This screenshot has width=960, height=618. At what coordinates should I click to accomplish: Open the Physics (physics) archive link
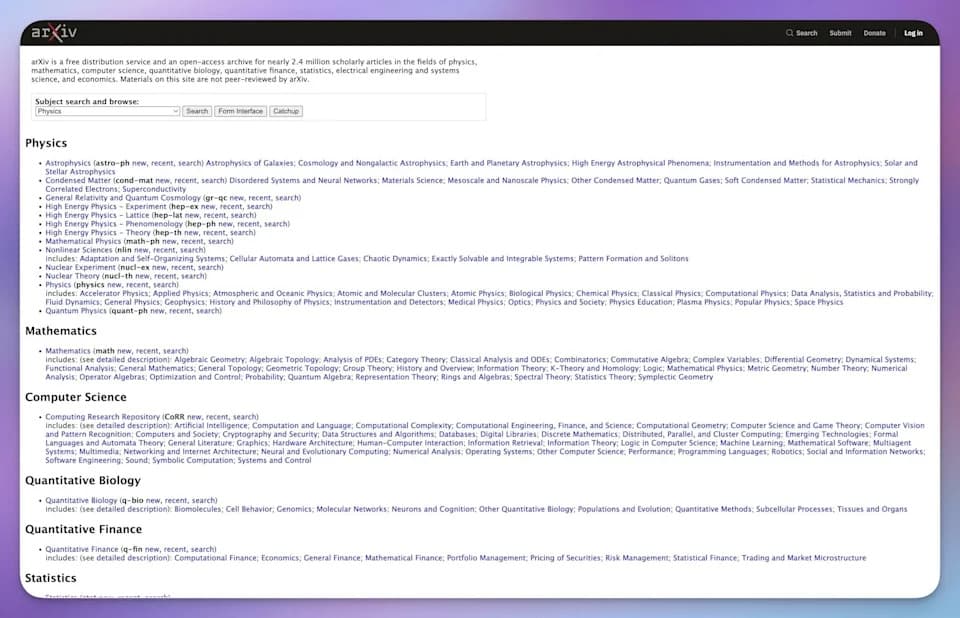click(x=58, y=285)
